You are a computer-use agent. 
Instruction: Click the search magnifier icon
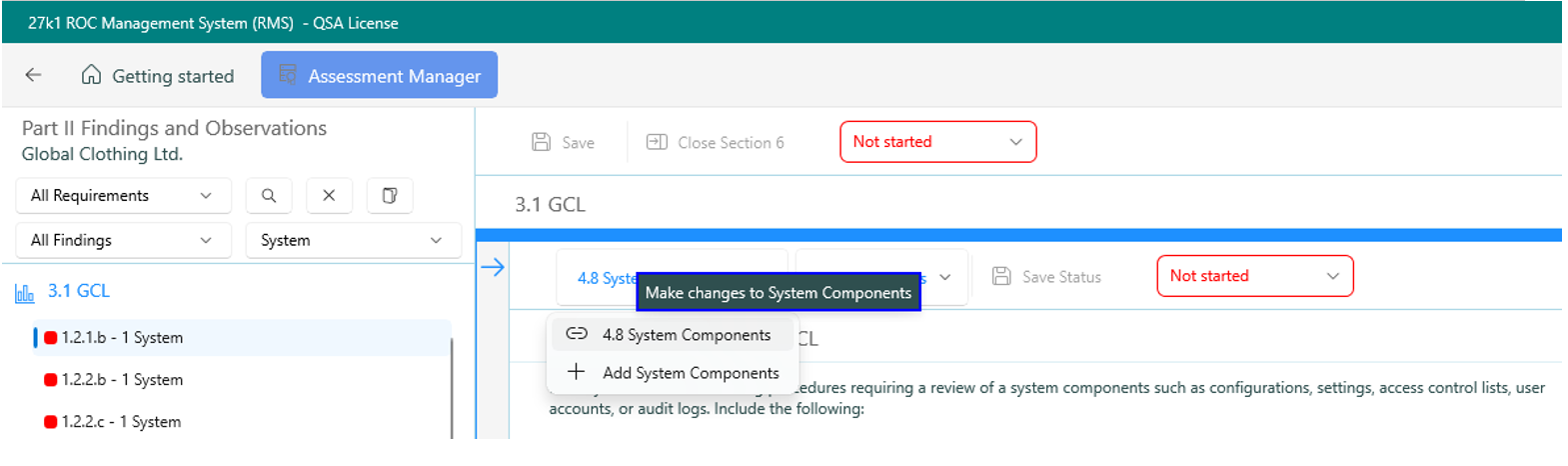tap(269, 196)
